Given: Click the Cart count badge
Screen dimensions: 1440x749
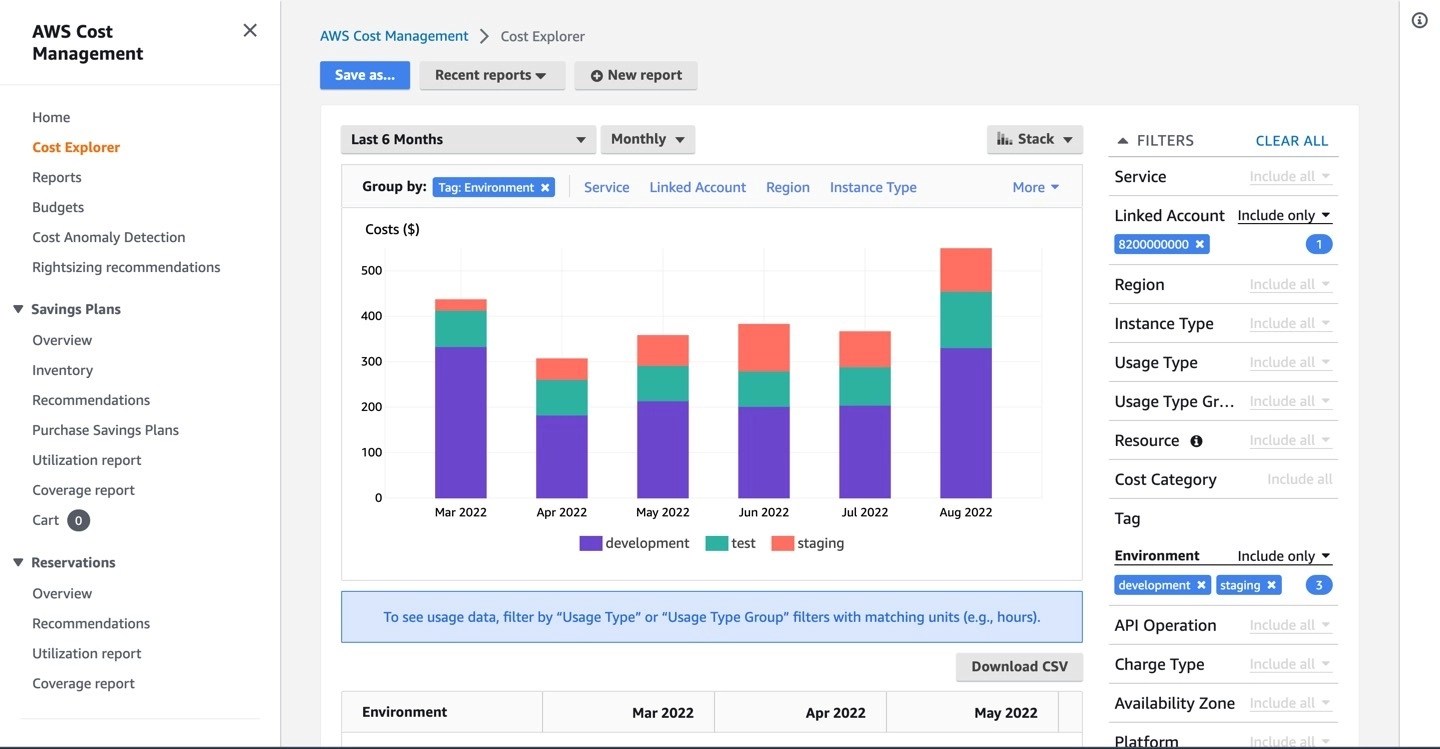Looking at the screenshot, I should [79, 519].
